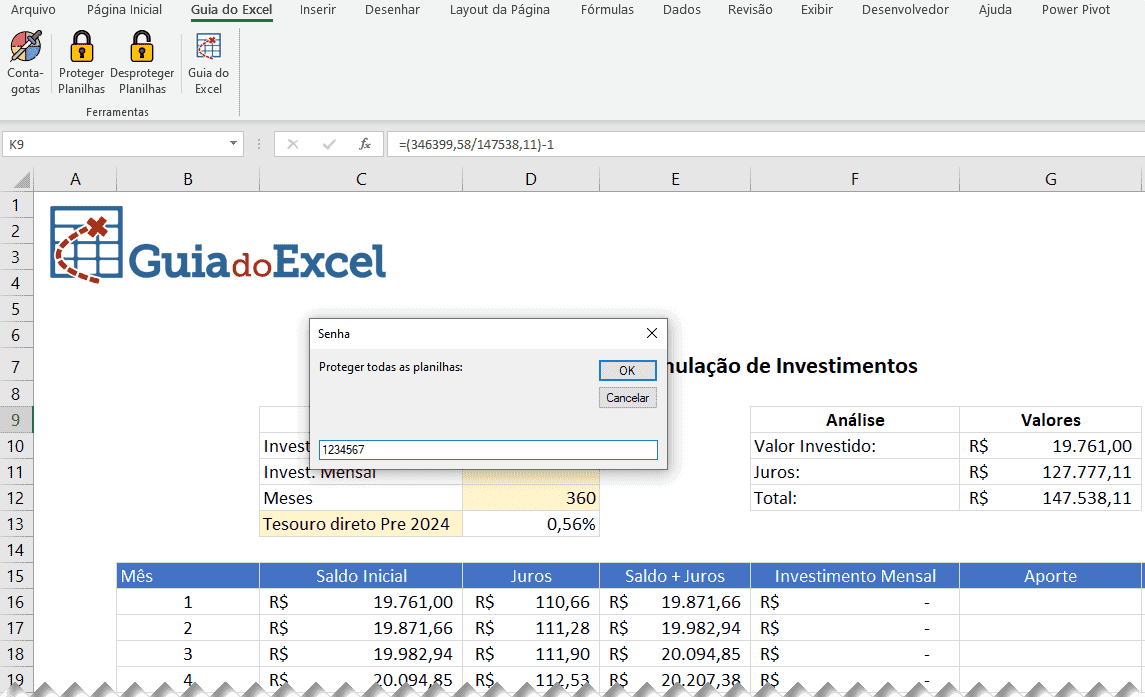1145x697 pixels.
Task: Select column G header
Action: [1050, 180]
